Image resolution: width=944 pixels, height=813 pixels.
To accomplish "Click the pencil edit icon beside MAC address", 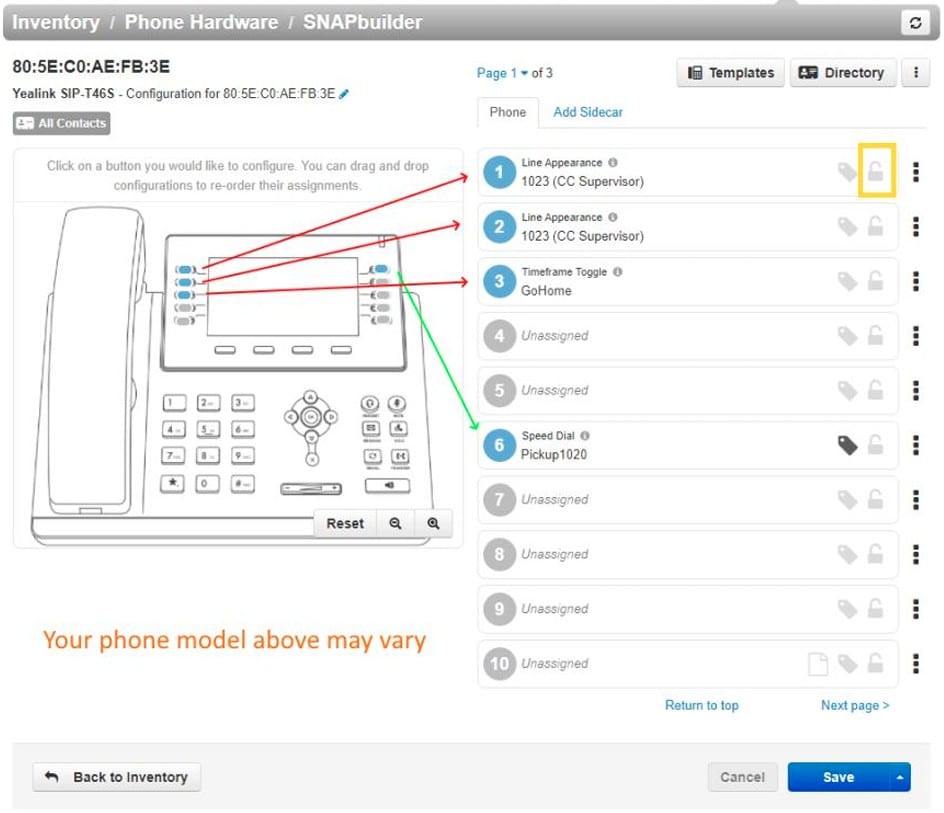I will [x=345, y=94].
